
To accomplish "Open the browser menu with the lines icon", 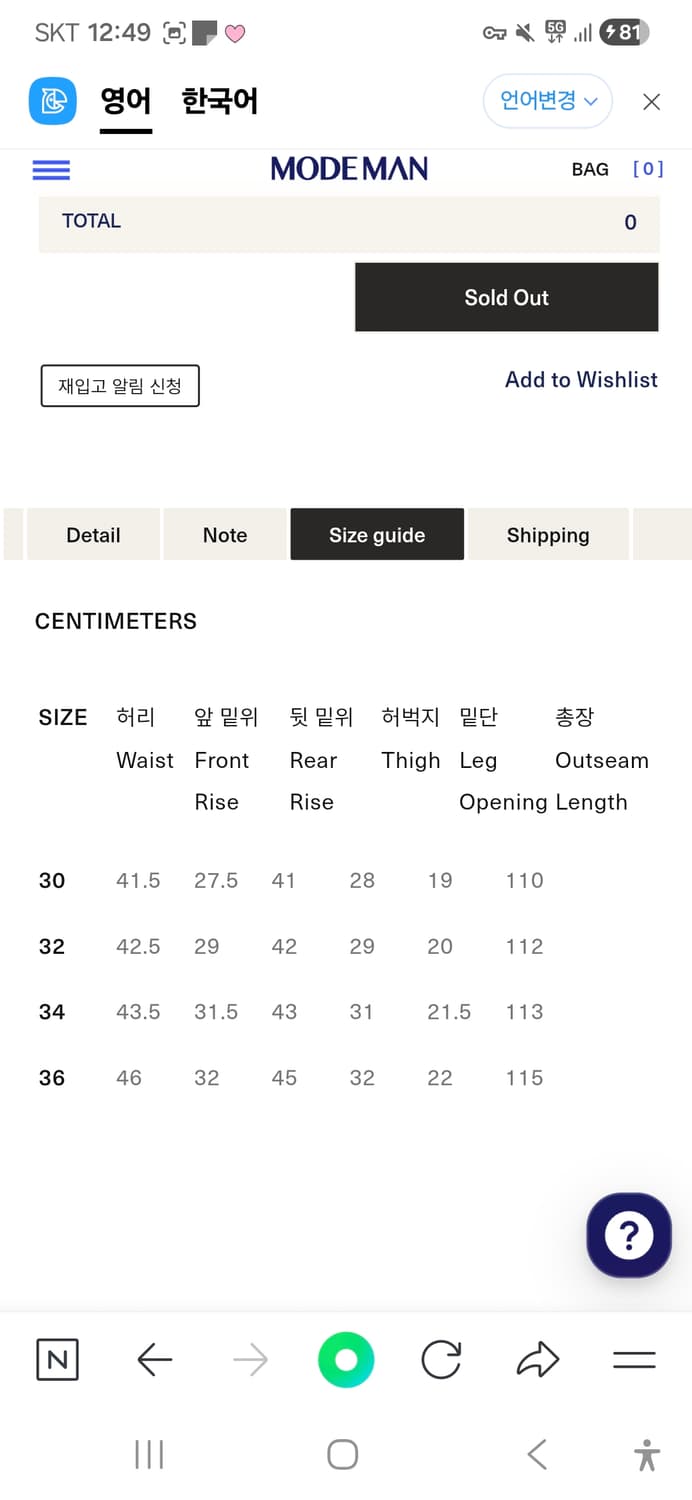I will 633,1359.
